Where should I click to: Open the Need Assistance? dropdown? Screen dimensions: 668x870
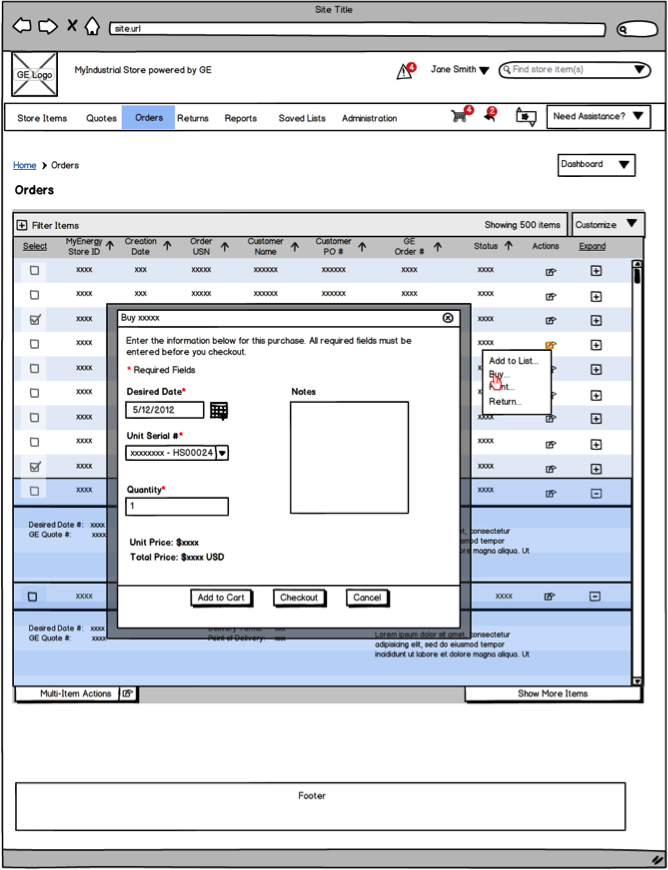pyautogui.click(x=598, y=117)
